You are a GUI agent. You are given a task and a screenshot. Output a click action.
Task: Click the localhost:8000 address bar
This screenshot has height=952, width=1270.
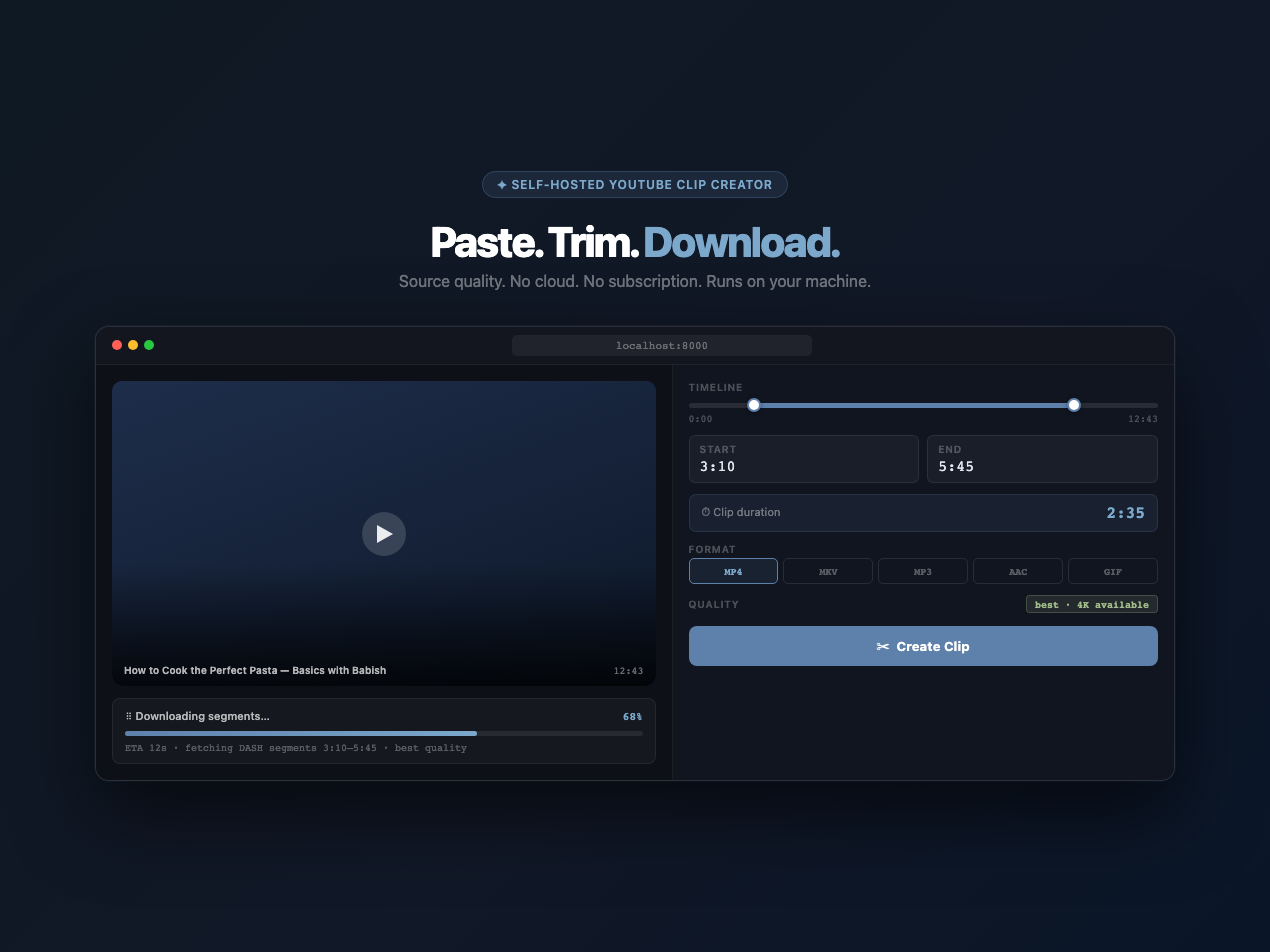click(x=662, y=345)
